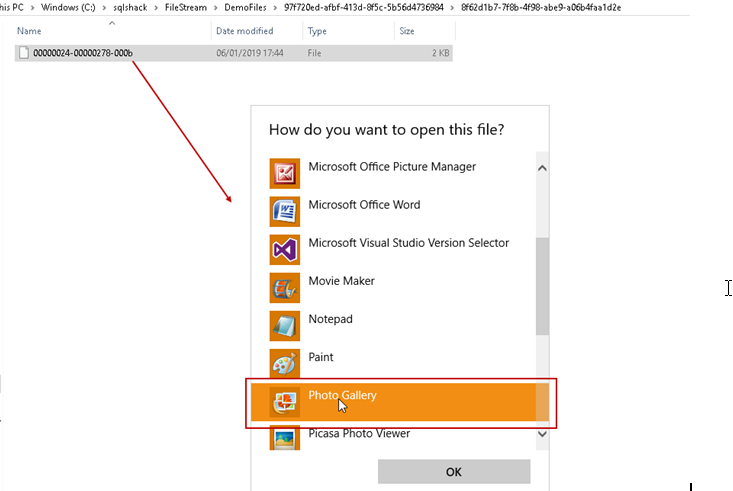The image size is (733, 491).
Task: Click the Visual Studio Version Selector icon
Action: [x=285, y=249]
